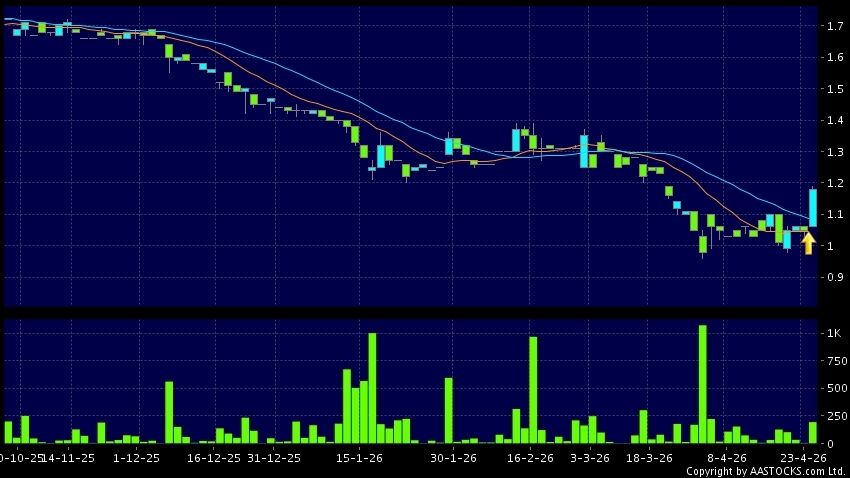Click the 0.9 price axis label
Screen dimensions: 850x478
(x=834, y=278)
